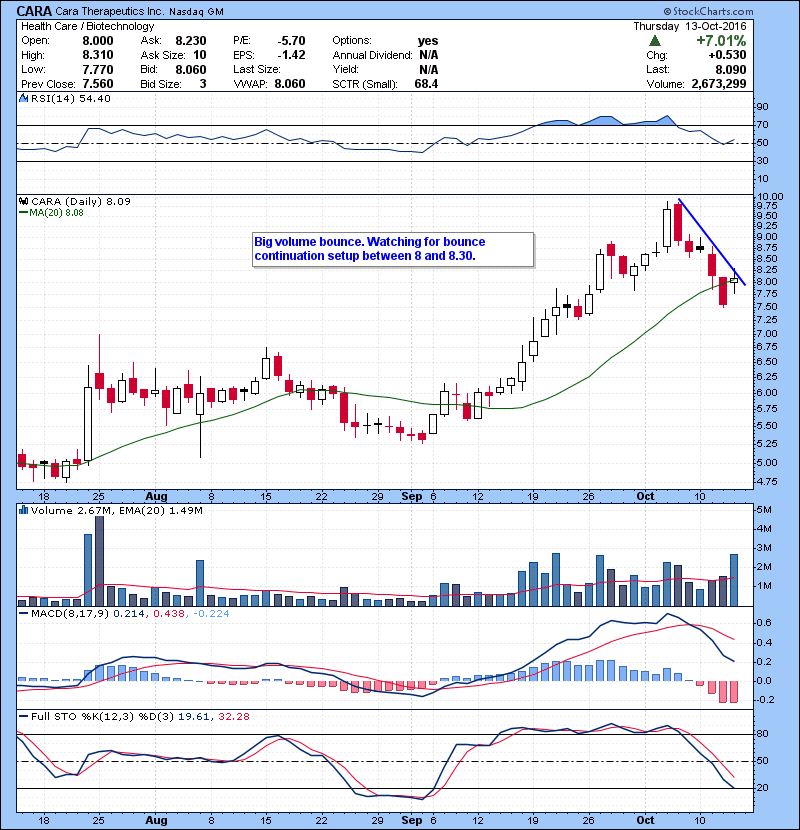
Task: Click the Low value 7.770
Action: 98,69
